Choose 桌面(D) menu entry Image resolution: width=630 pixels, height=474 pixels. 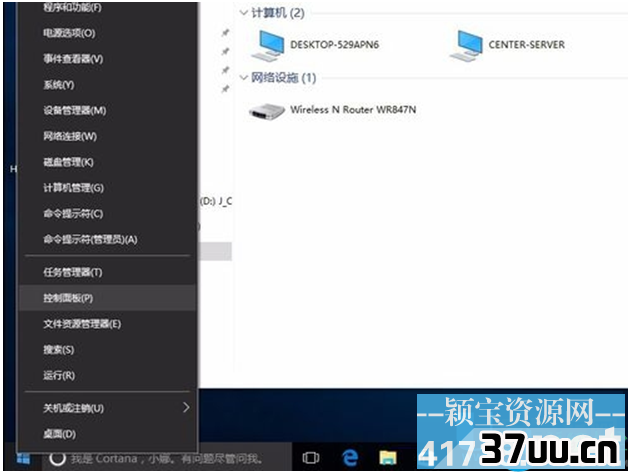click(59, 434)
